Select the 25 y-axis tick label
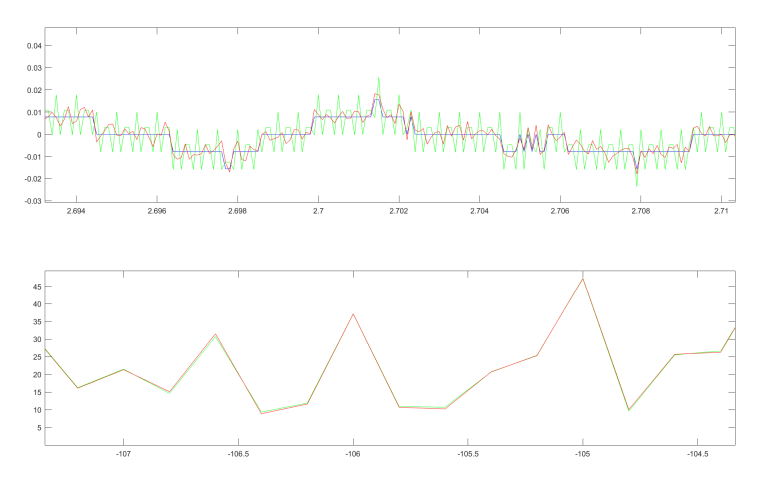The image size is (759, 477). click(x=38, y=357)
